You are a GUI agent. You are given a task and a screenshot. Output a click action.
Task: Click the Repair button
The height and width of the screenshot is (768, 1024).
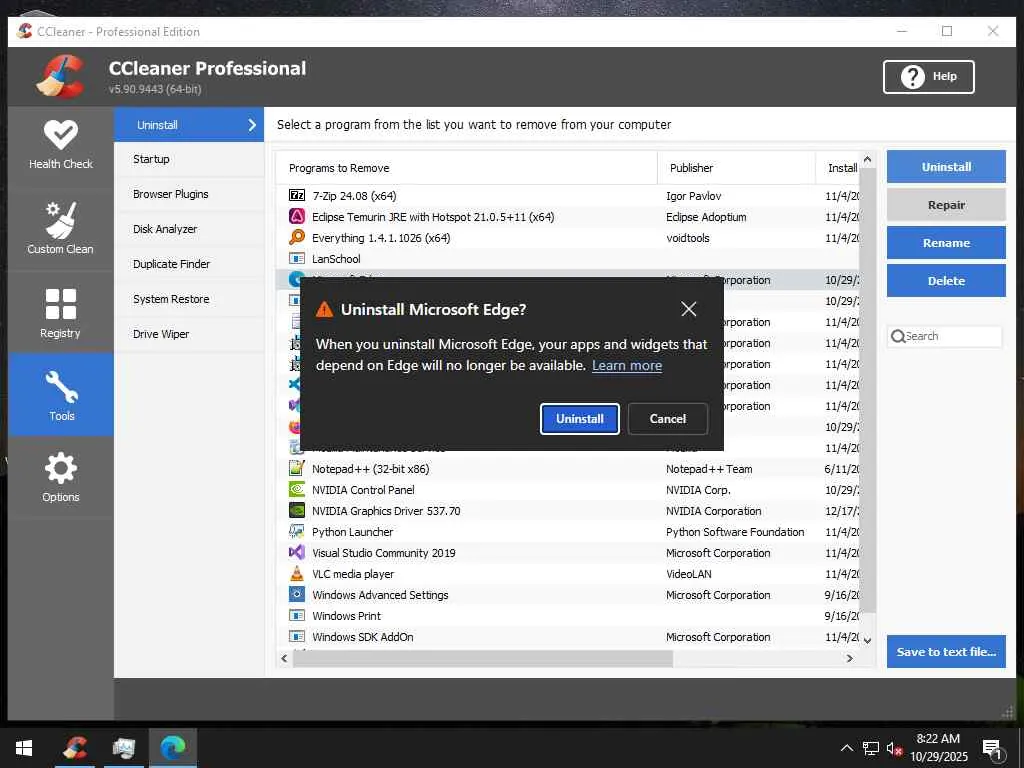tap(946, 204)
